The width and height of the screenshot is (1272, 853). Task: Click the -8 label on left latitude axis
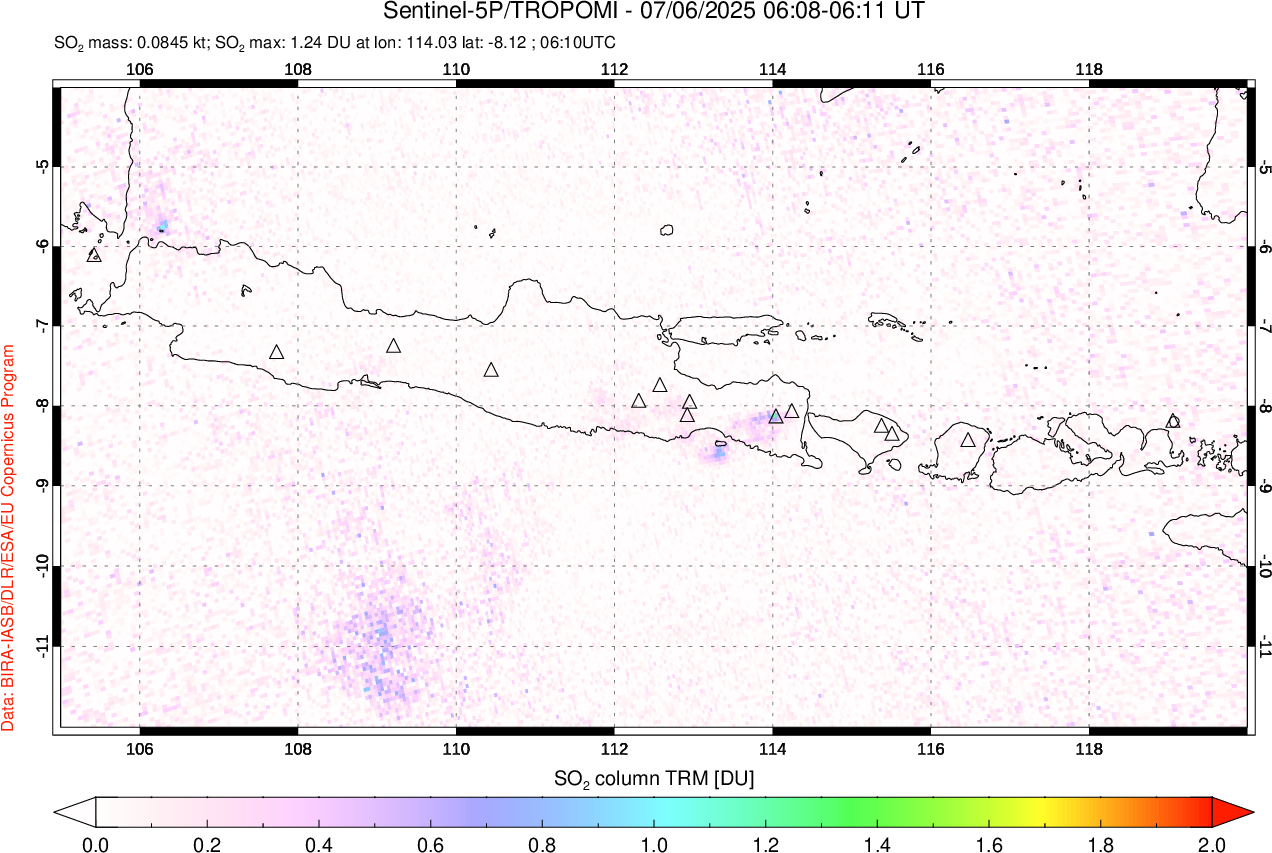(43, 406)
